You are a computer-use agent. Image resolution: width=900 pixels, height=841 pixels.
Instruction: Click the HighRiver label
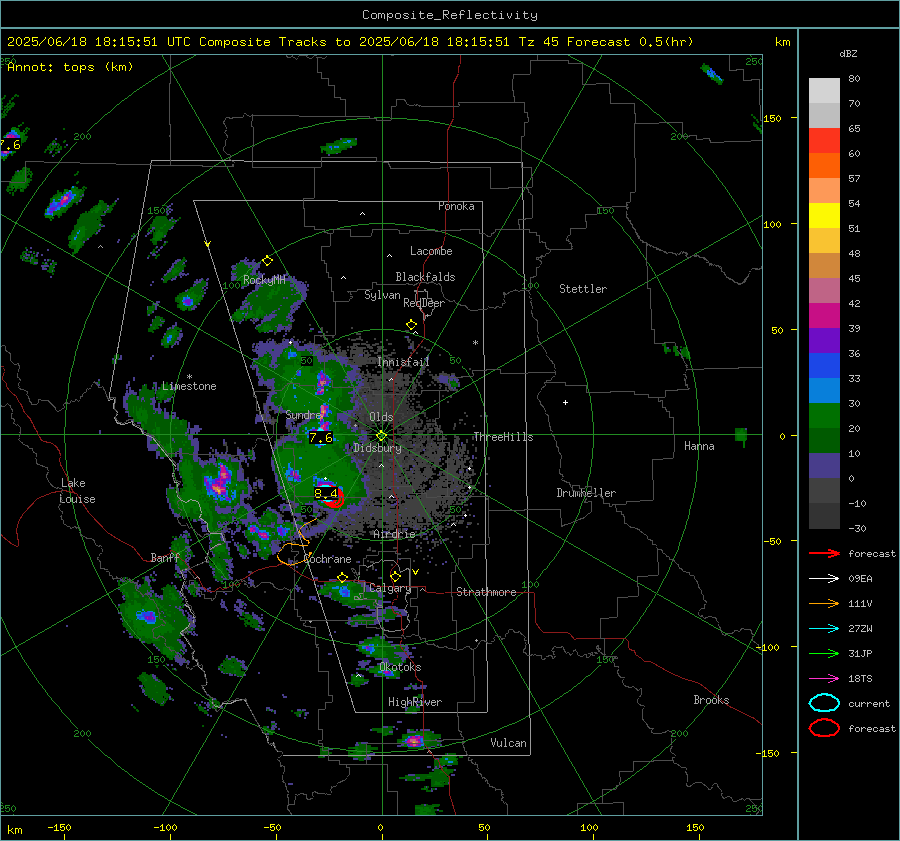414,702
